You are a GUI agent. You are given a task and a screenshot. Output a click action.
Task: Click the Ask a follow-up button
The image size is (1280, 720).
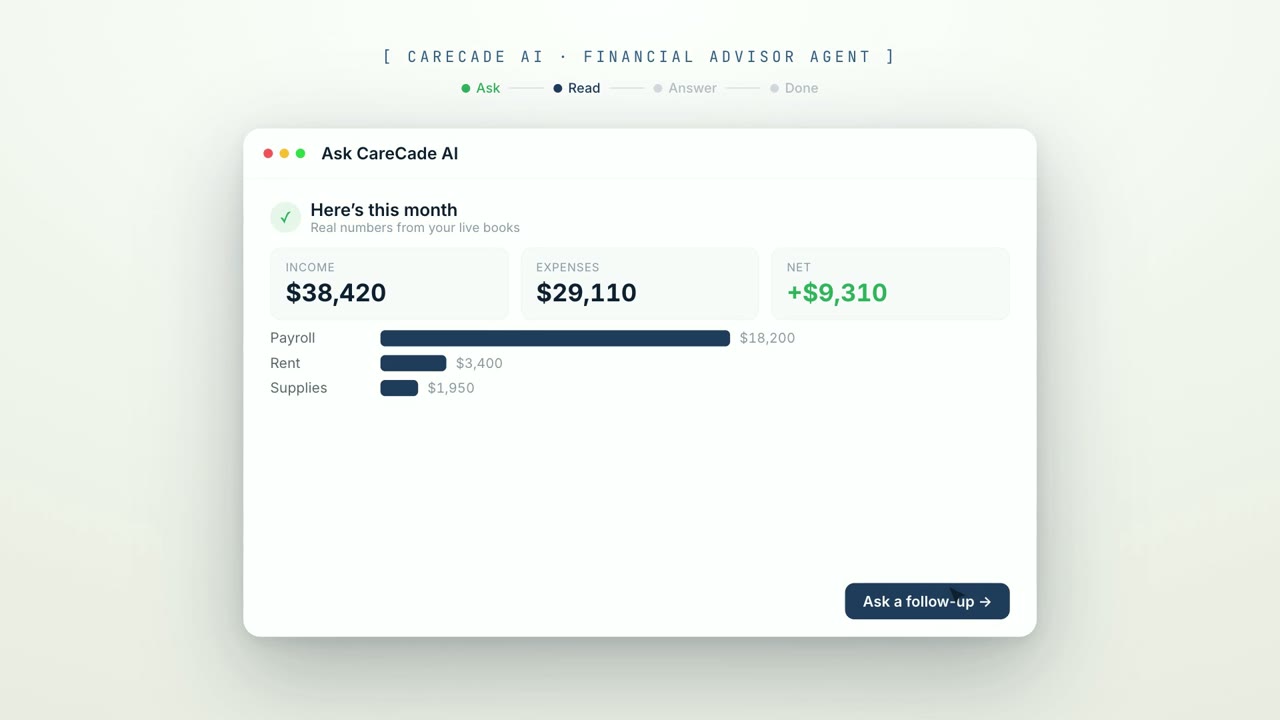coord(927,601)
